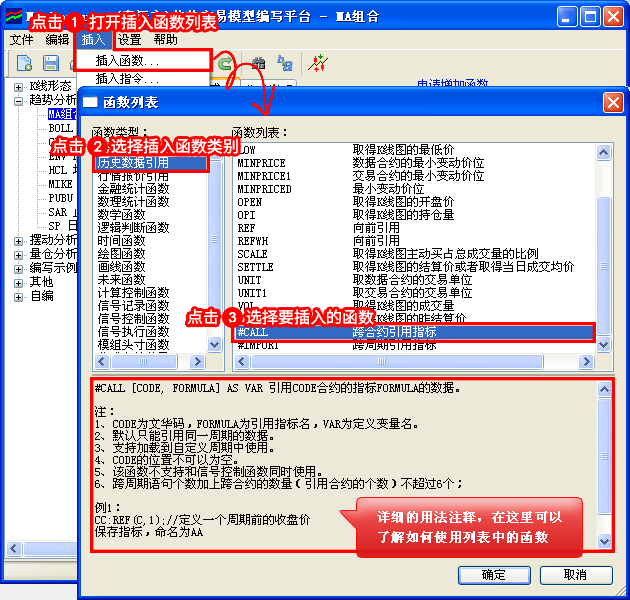The width and height of the screenshot is (630, 600).
Task: Choose 插入函数... from the menu
Action: pos(126,61)
